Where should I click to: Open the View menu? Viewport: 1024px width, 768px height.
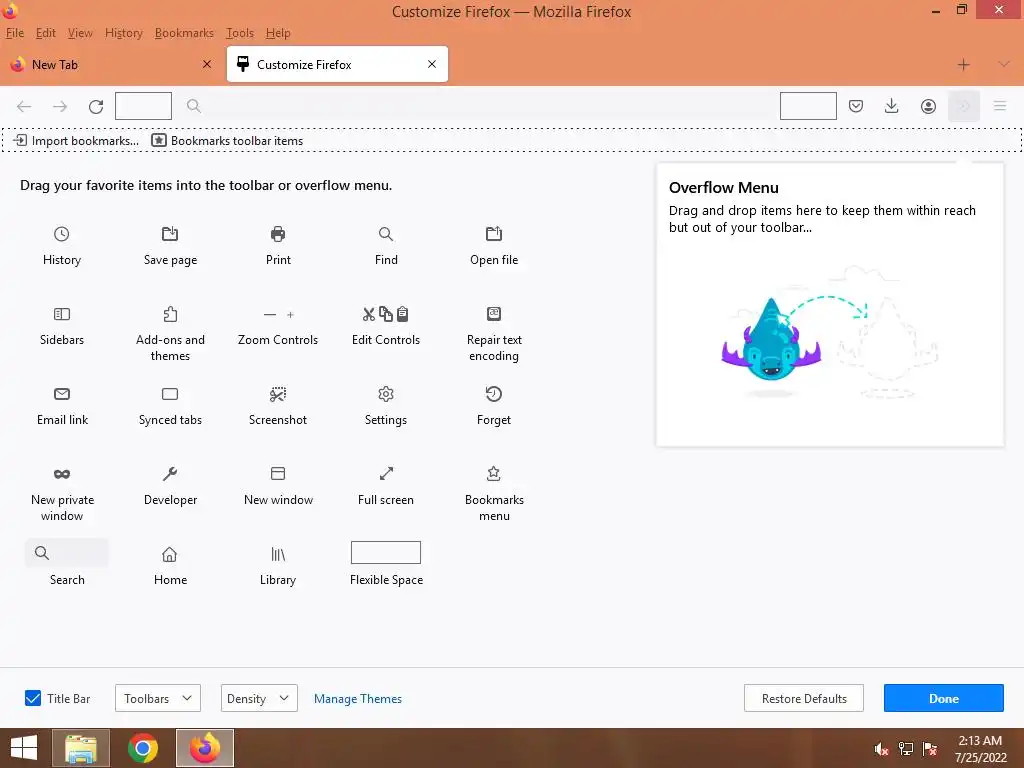(x=80, y=33)
